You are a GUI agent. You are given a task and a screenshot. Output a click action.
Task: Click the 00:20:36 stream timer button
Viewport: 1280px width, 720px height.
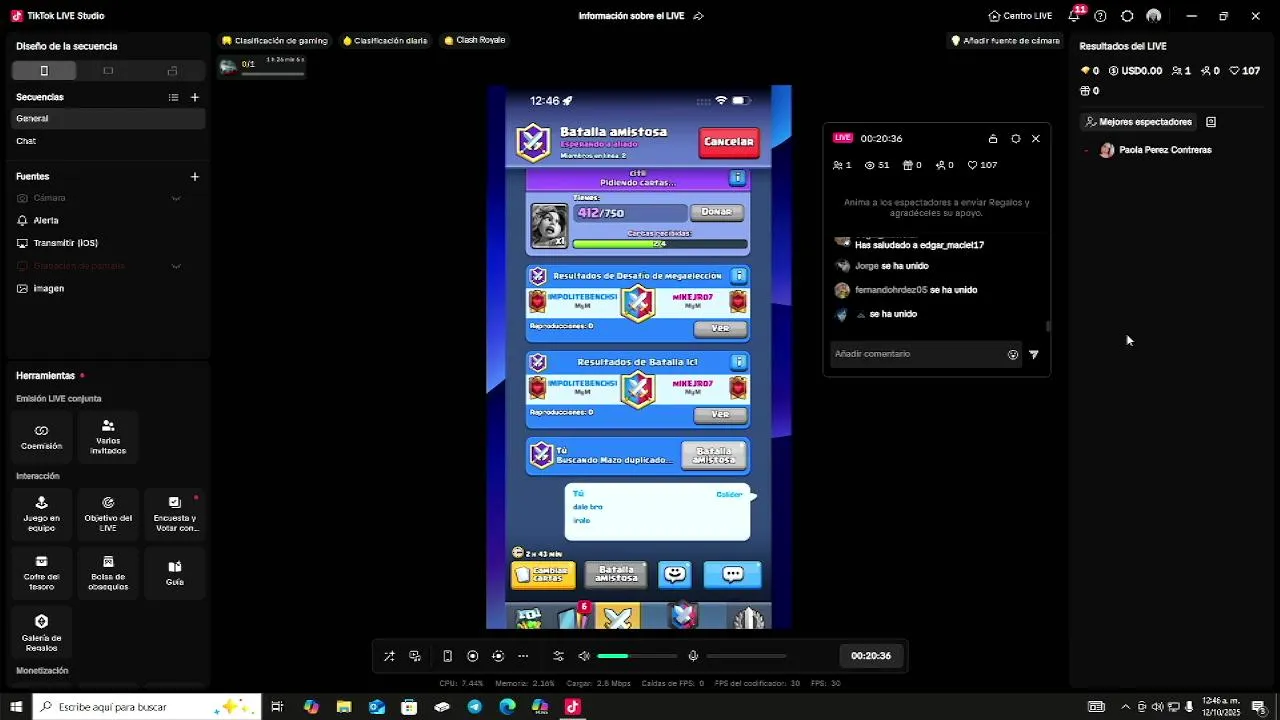click(x=871, y=656)
